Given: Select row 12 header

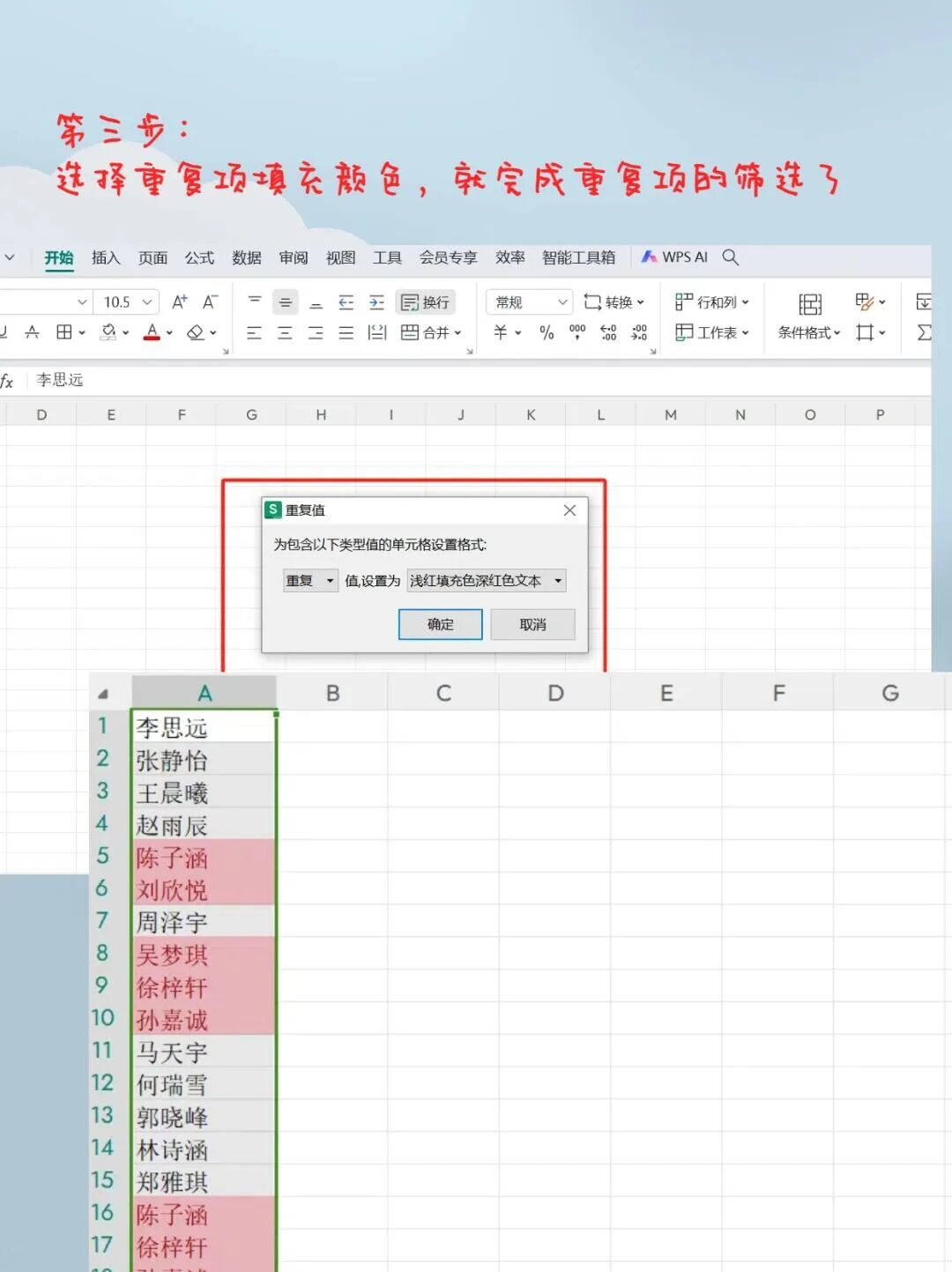Looking at the screenshot, I should (103, 1083).
